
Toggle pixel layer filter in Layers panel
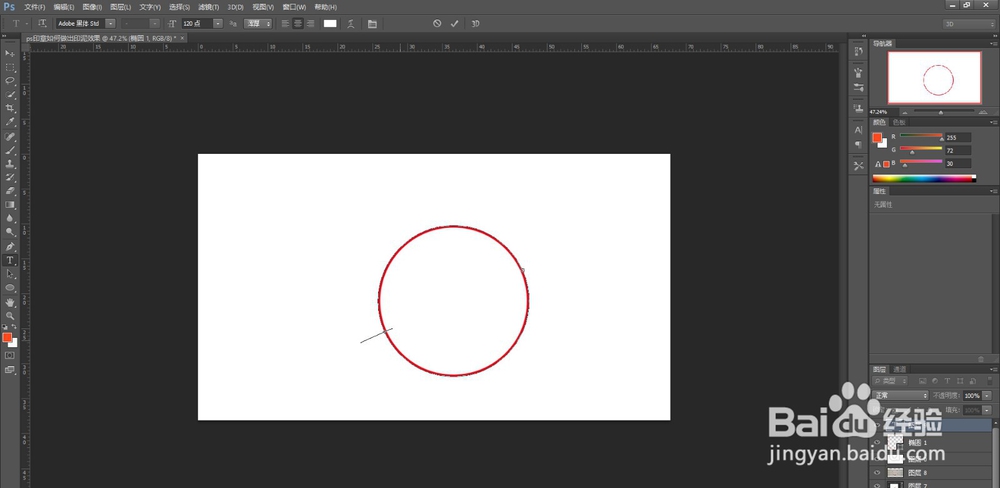[x=923, y=381]
